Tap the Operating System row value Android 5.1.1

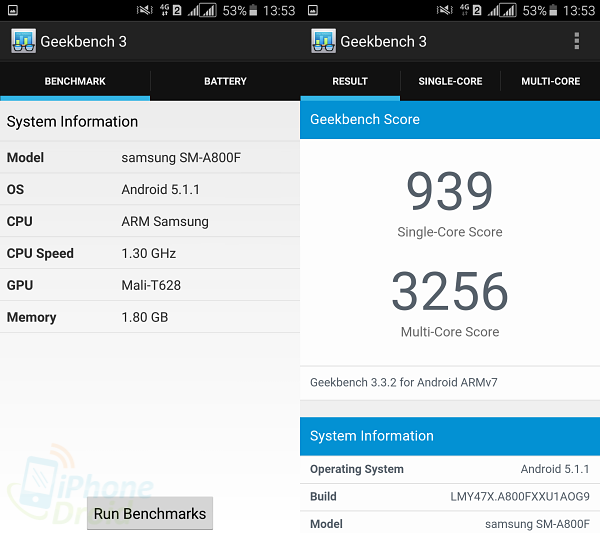click(x=555, y=469)
